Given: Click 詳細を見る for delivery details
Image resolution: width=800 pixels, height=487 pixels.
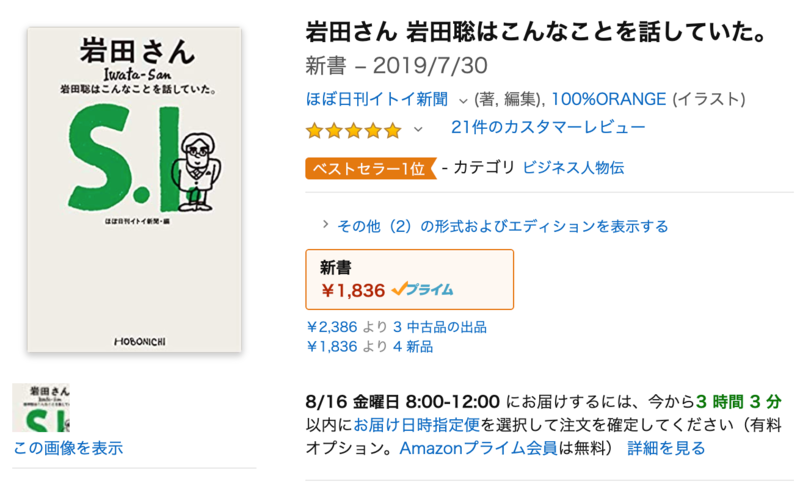Looking at the screenshot, I should coord(666,447).
